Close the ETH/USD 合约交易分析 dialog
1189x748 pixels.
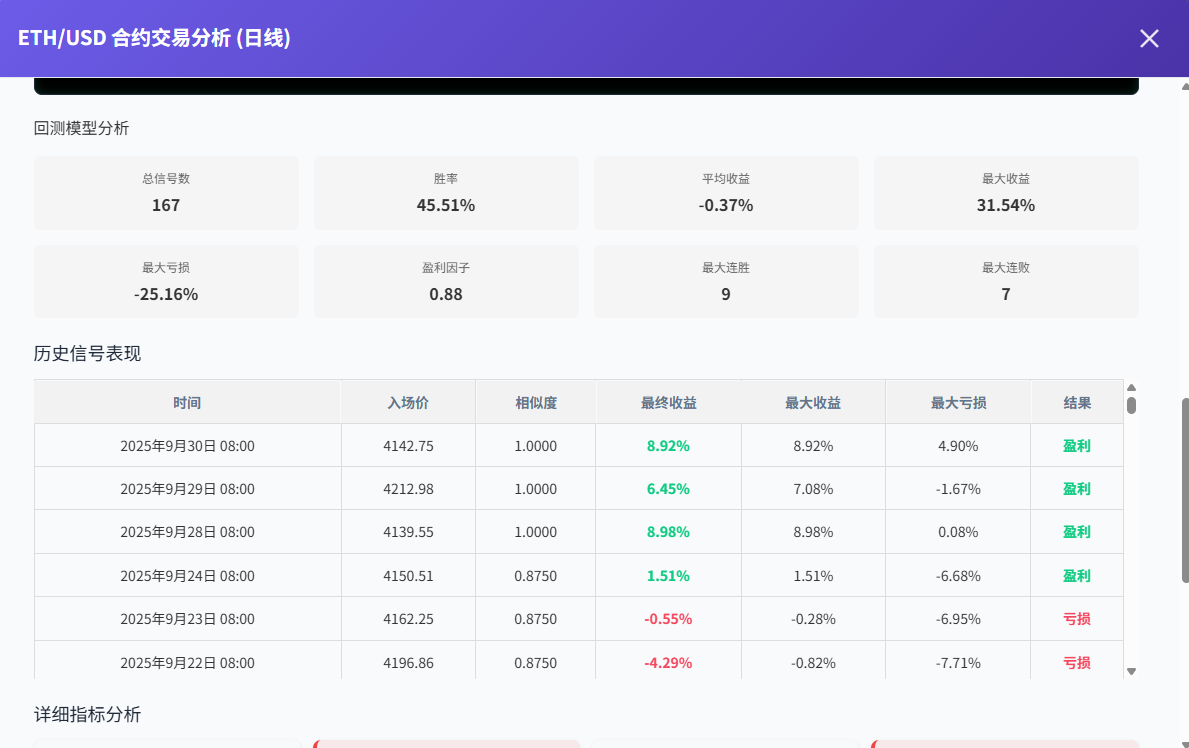coord(1149,39)
